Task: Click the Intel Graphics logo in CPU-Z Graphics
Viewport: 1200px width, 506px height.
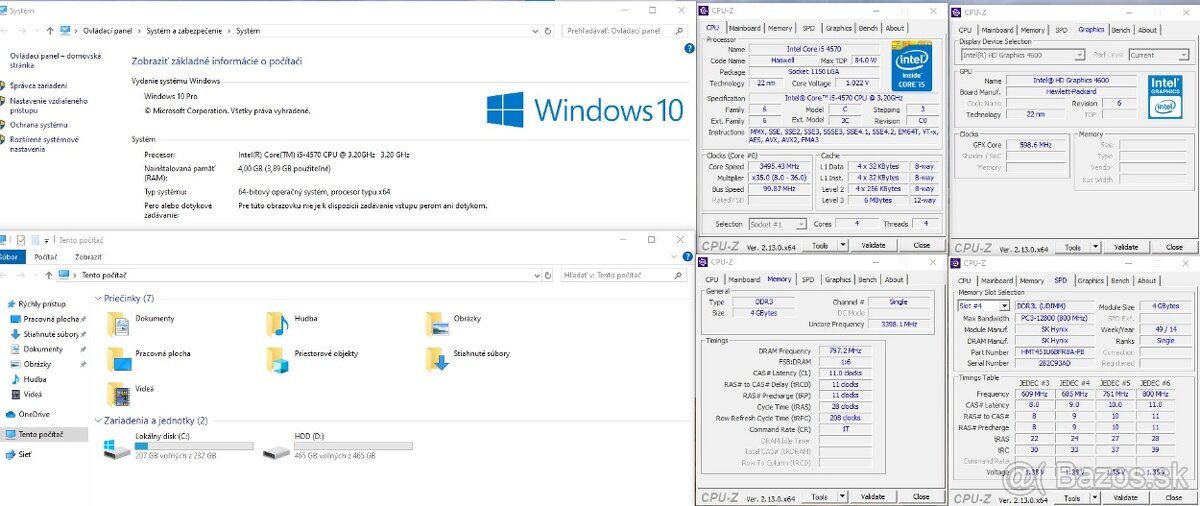Action: [1164, 95]
